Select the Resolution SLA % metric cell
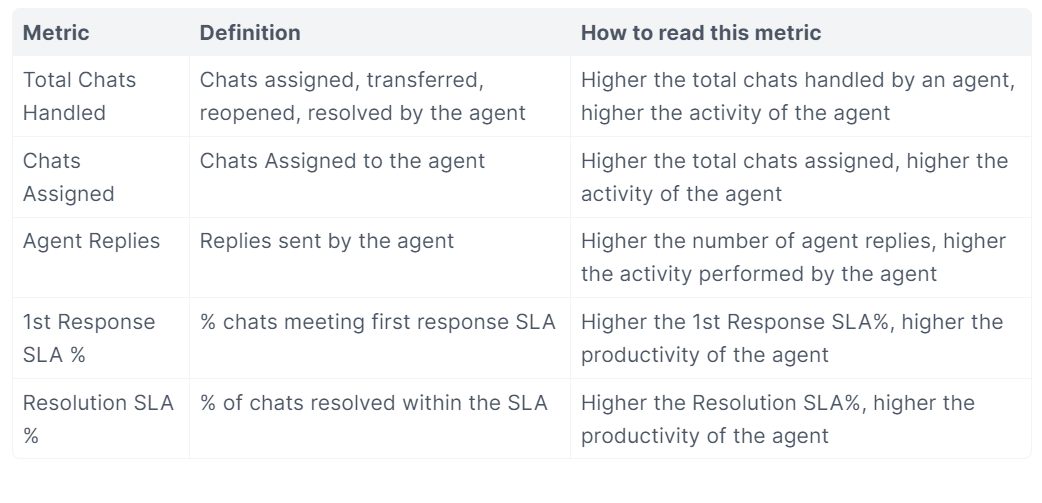The width and height of the screenshot is (1042, 503). (x=98, y=419)
